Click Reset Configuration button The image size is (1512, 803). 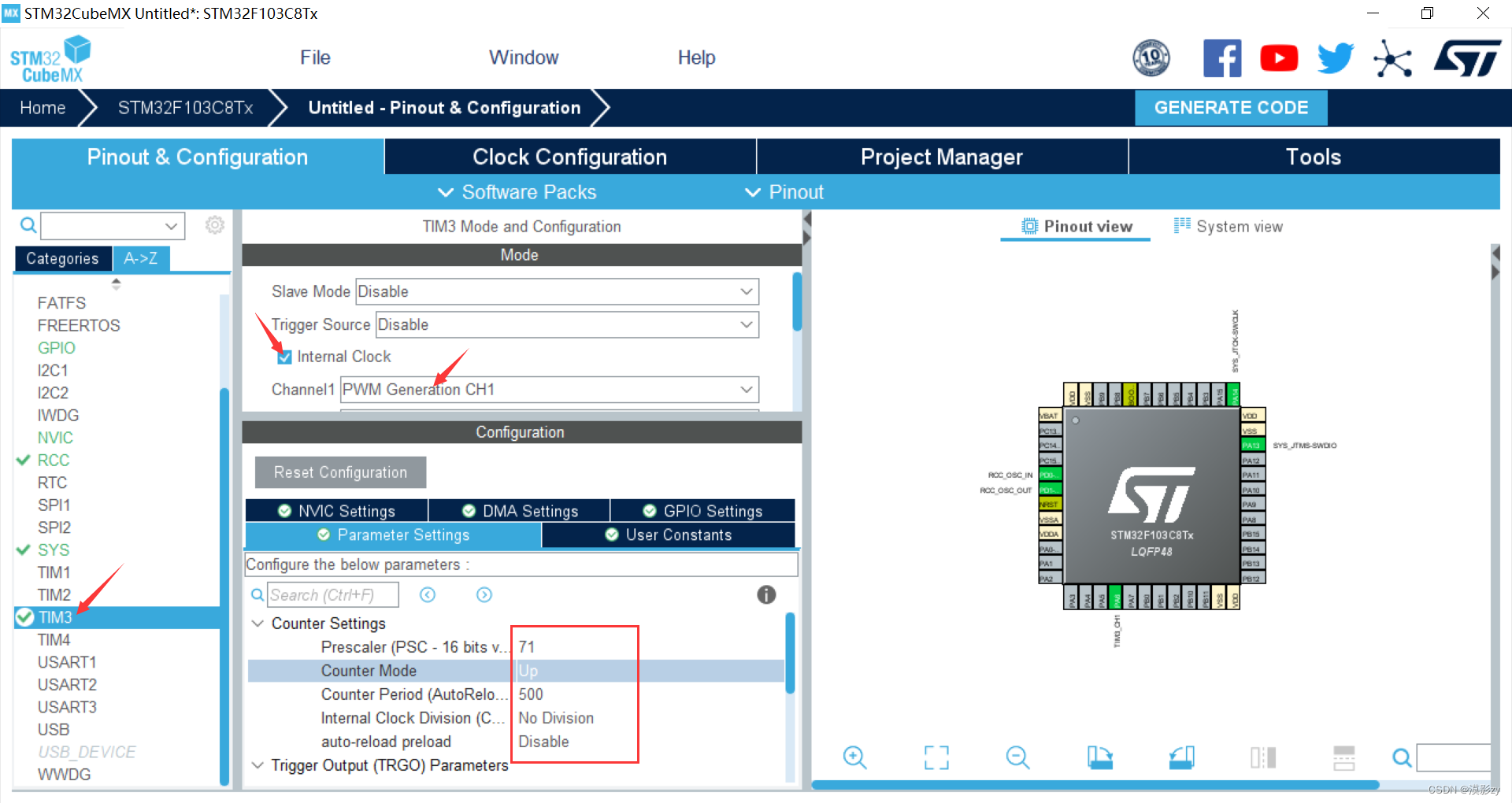(340, 472)
